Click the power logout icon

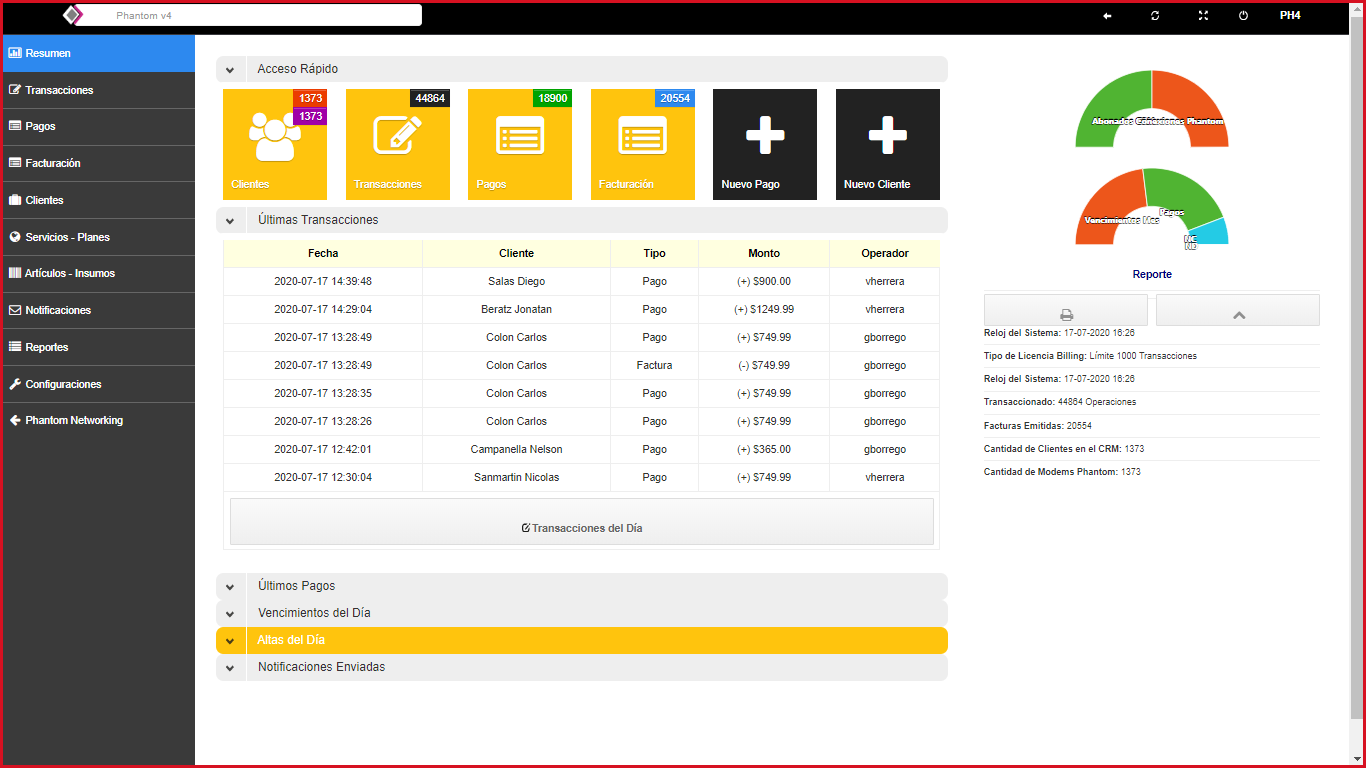point(1244,16)
